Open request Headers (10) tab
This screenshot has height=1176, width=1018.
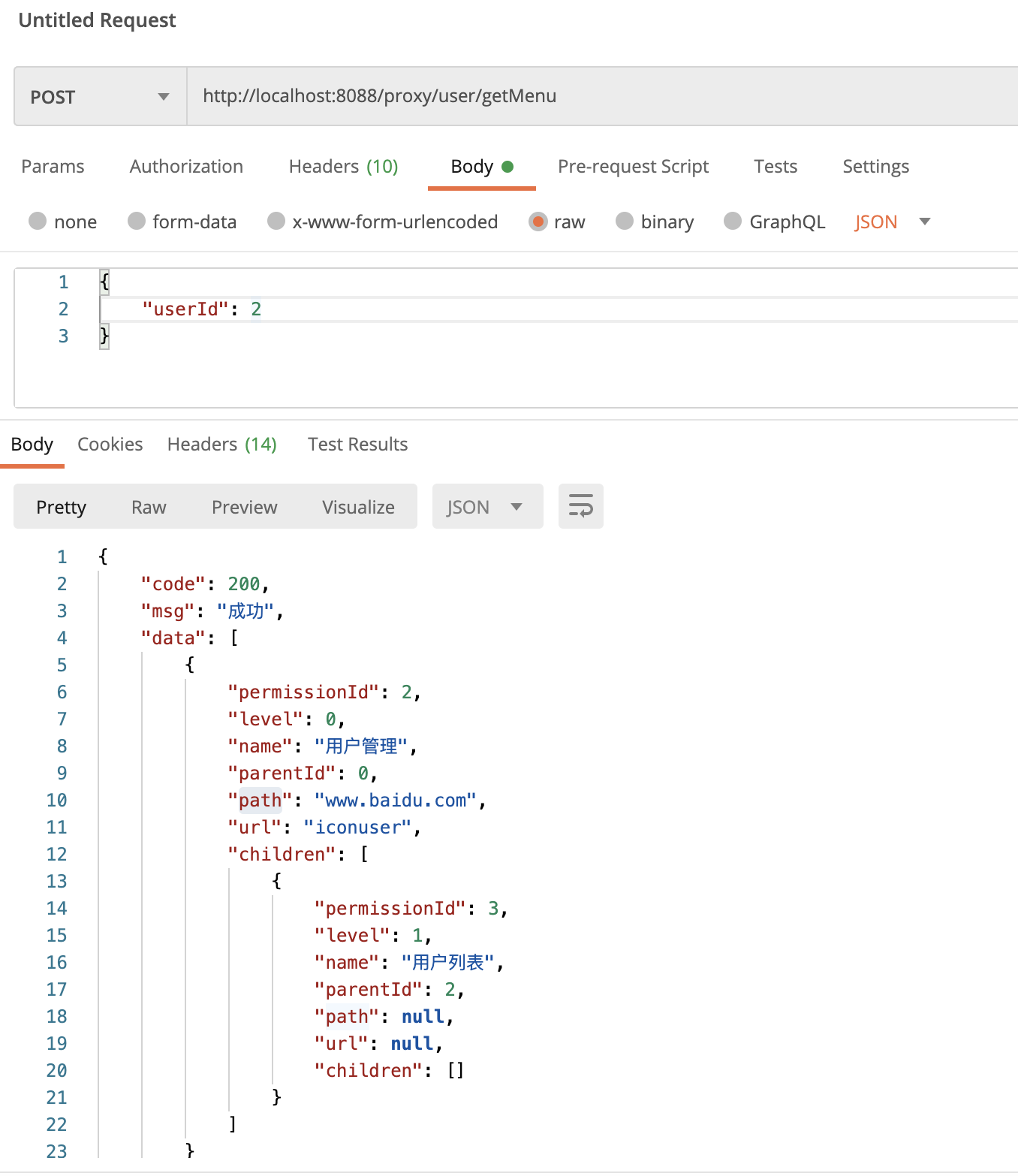343,166
